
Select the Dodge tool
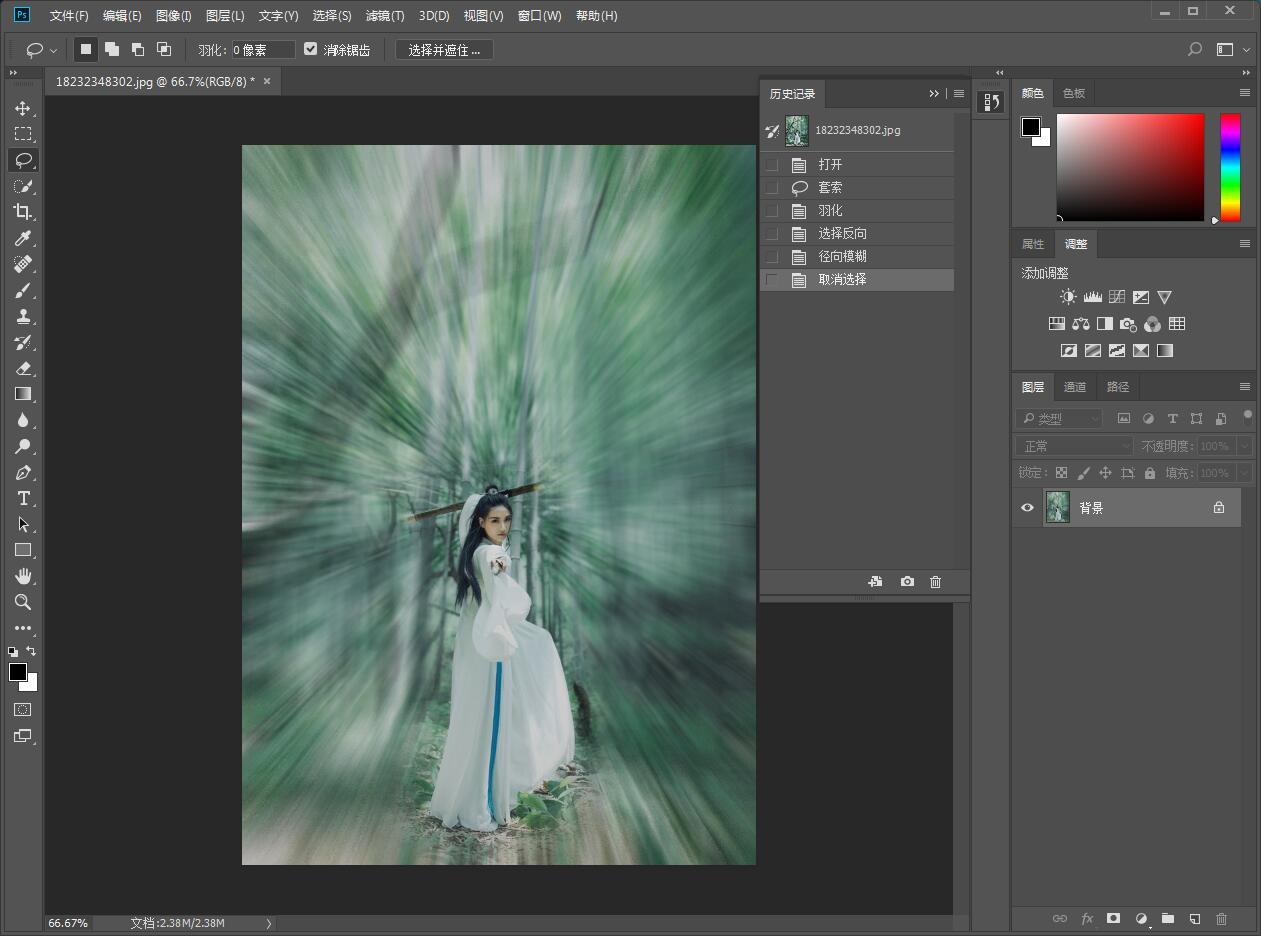point(23,446)
